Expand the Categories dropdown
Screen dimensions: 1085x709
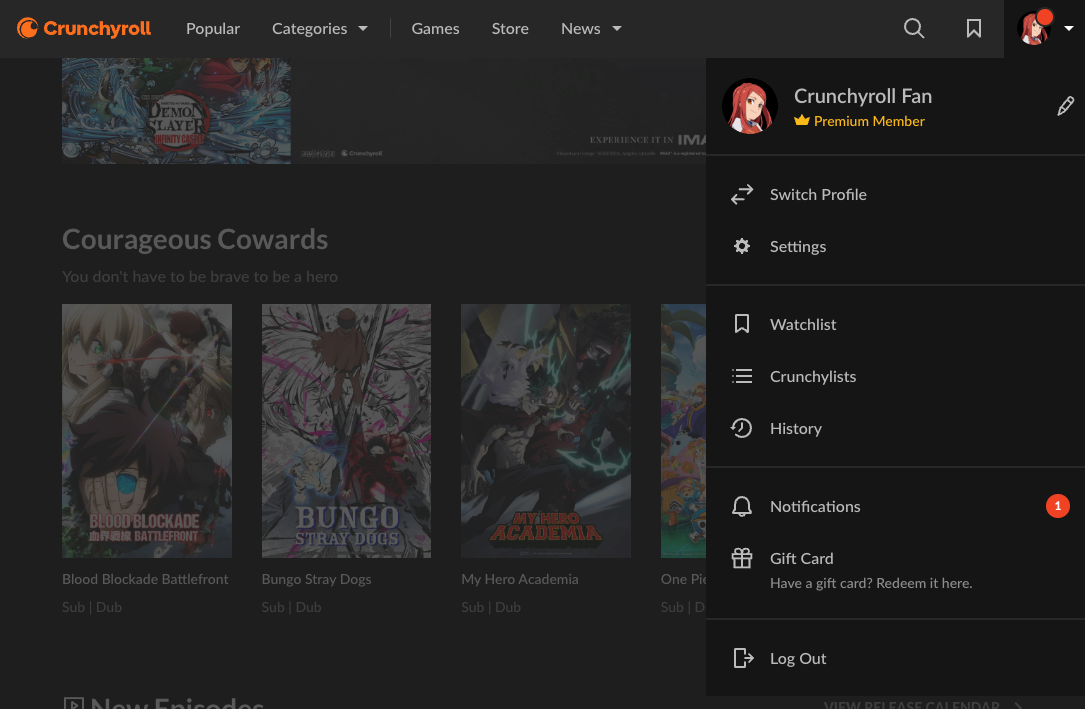(x=319, y=28)
